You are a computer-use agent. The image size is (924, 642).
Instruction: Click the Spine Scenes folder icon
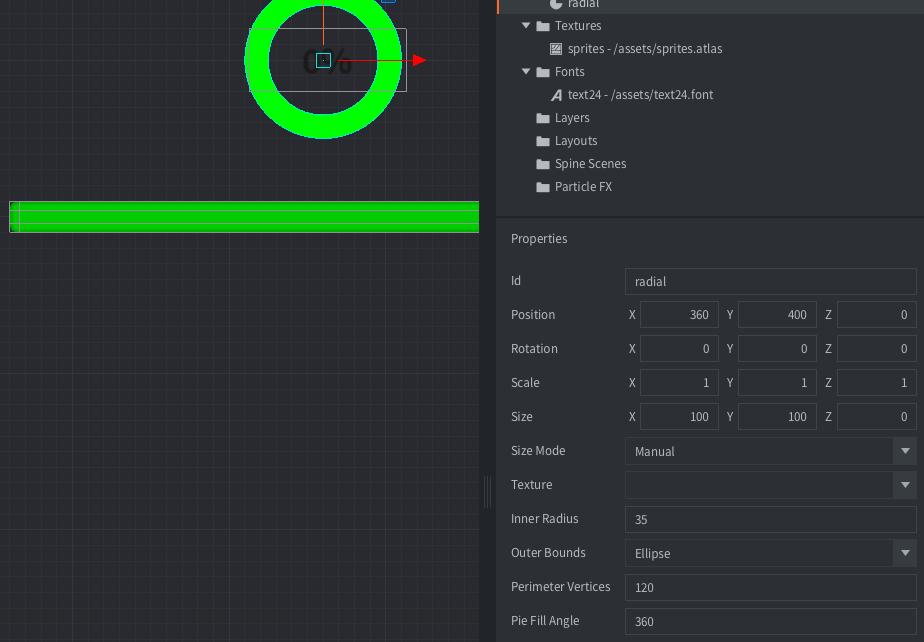543,164
